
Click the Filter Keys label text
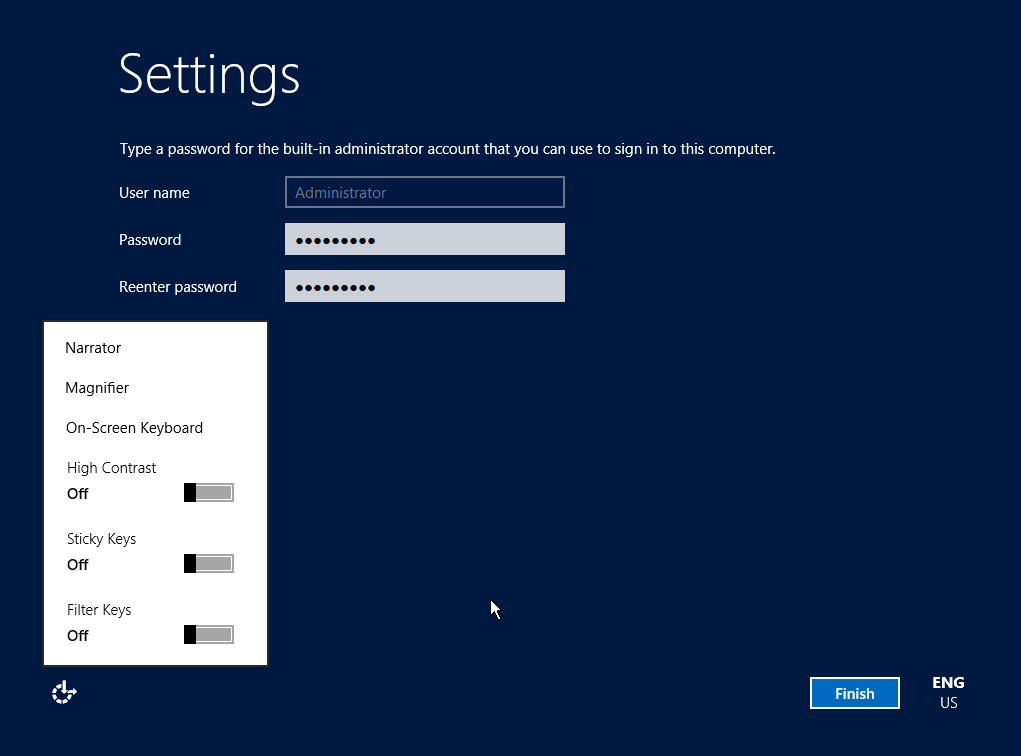[99, 610]
